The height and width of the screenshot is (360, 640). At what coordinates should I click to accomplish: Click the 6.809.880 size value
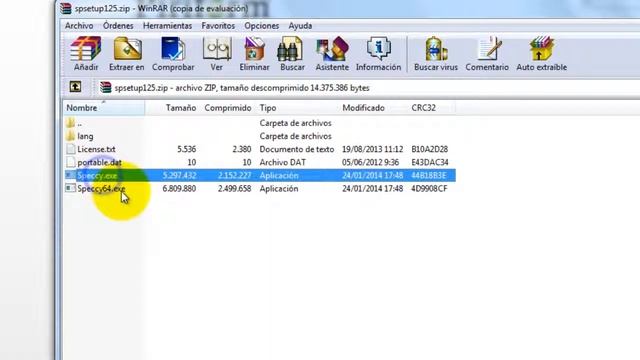point(179,189)
